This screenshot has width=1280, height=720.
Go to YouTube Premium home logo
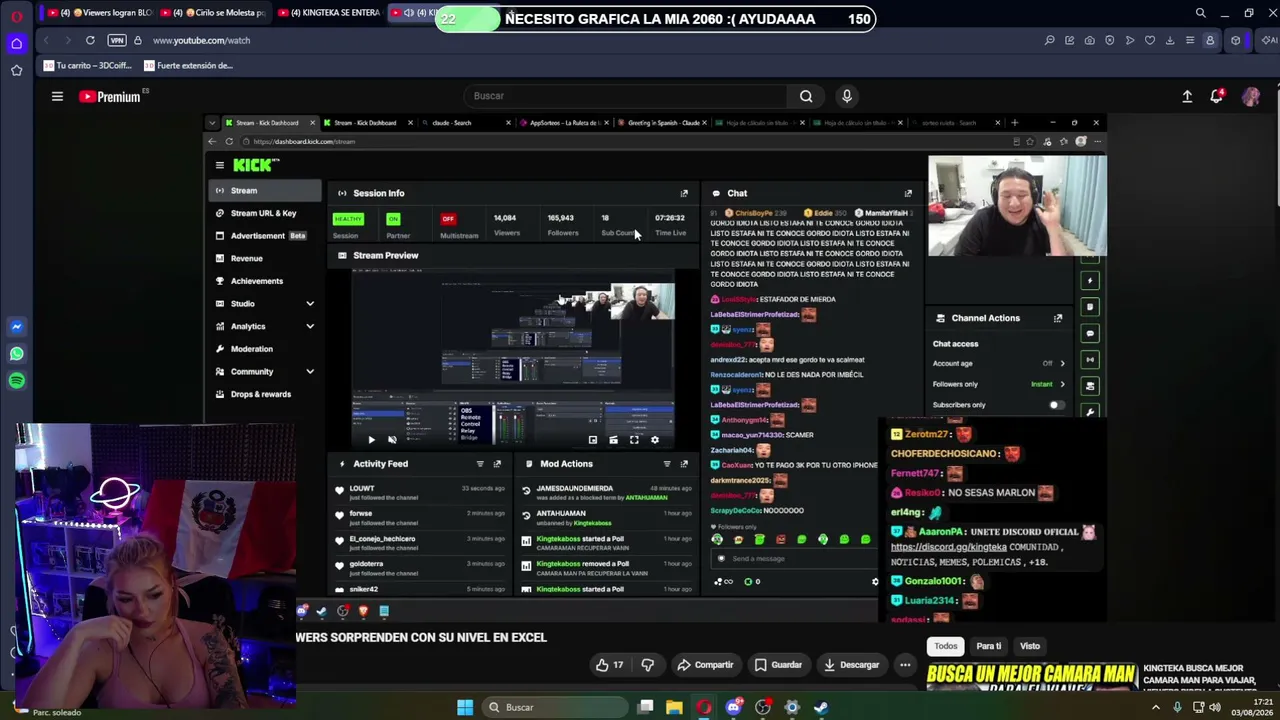click(111, 97)
